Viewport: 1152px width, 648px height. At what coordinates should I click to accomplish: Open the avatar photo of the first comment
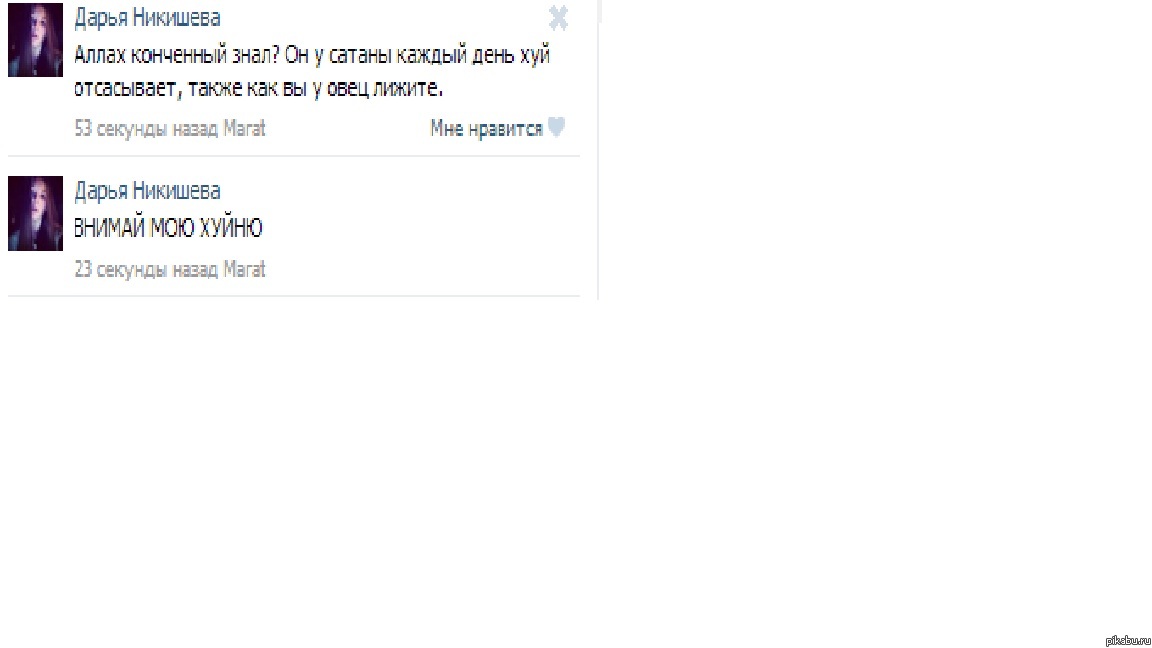(x=35, y=40)
